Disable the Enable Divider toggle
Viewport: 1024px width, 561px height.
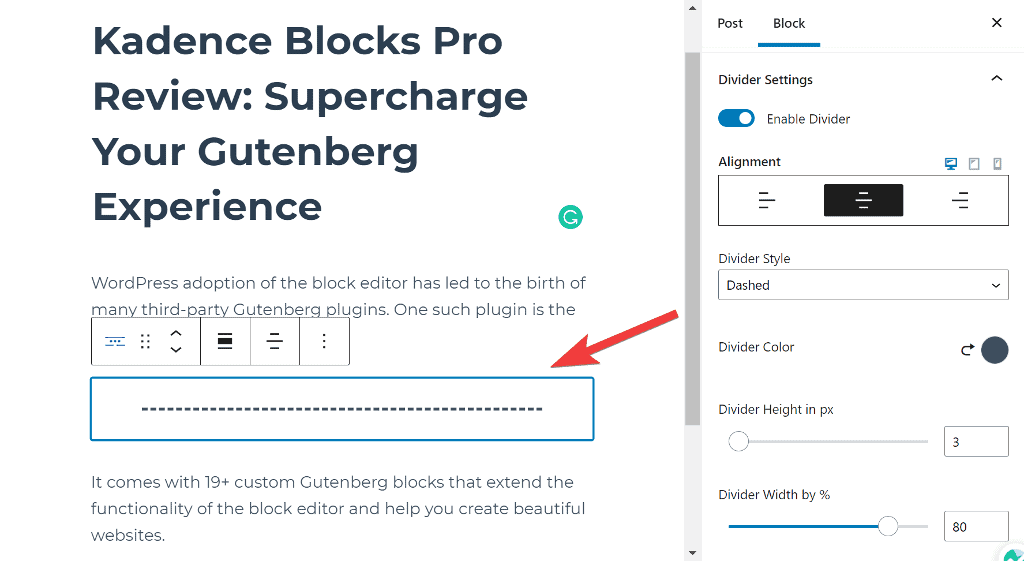tap(737, 119)
